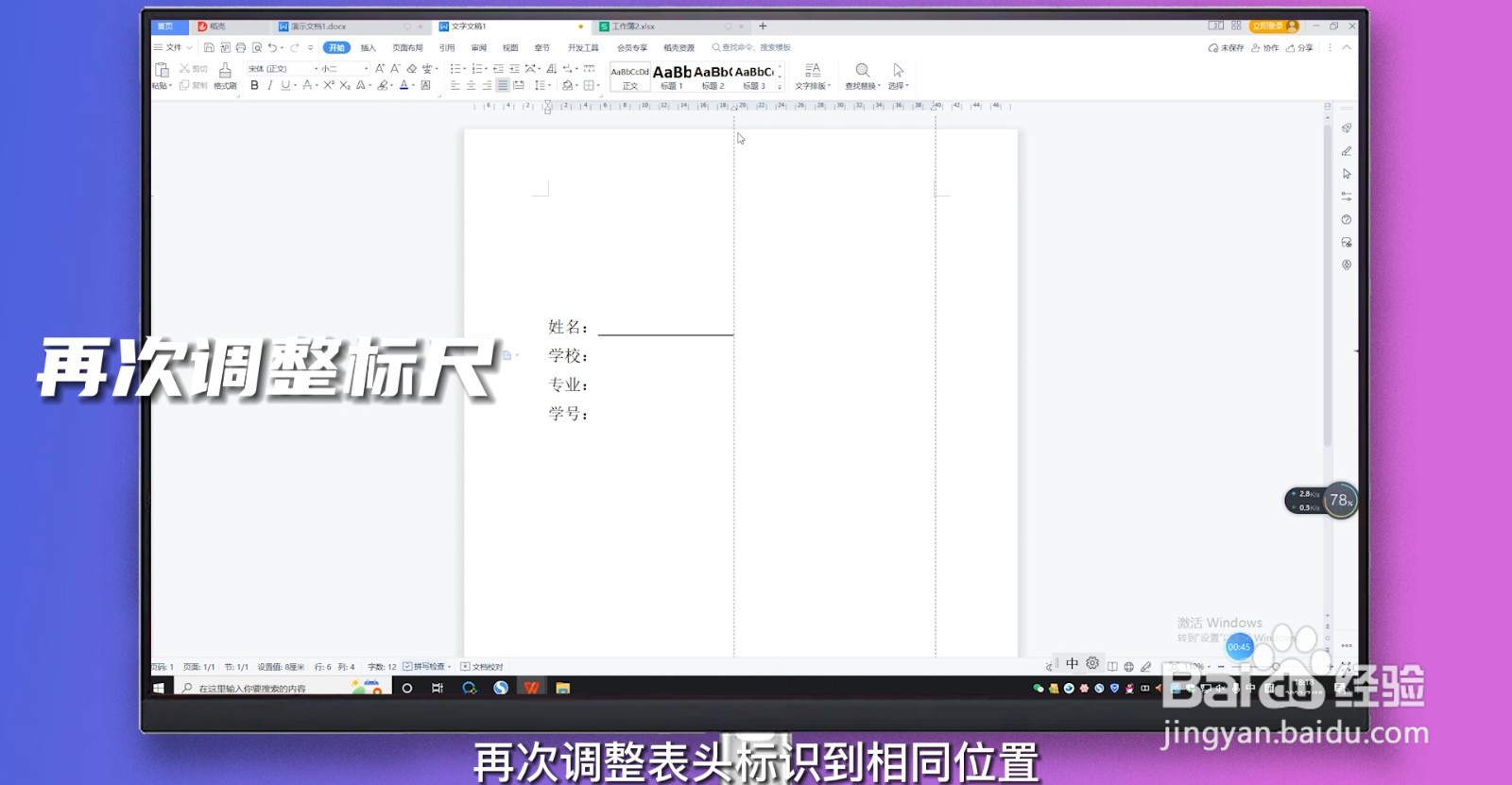Apply superscript formatting

click(x=329, y=85)
